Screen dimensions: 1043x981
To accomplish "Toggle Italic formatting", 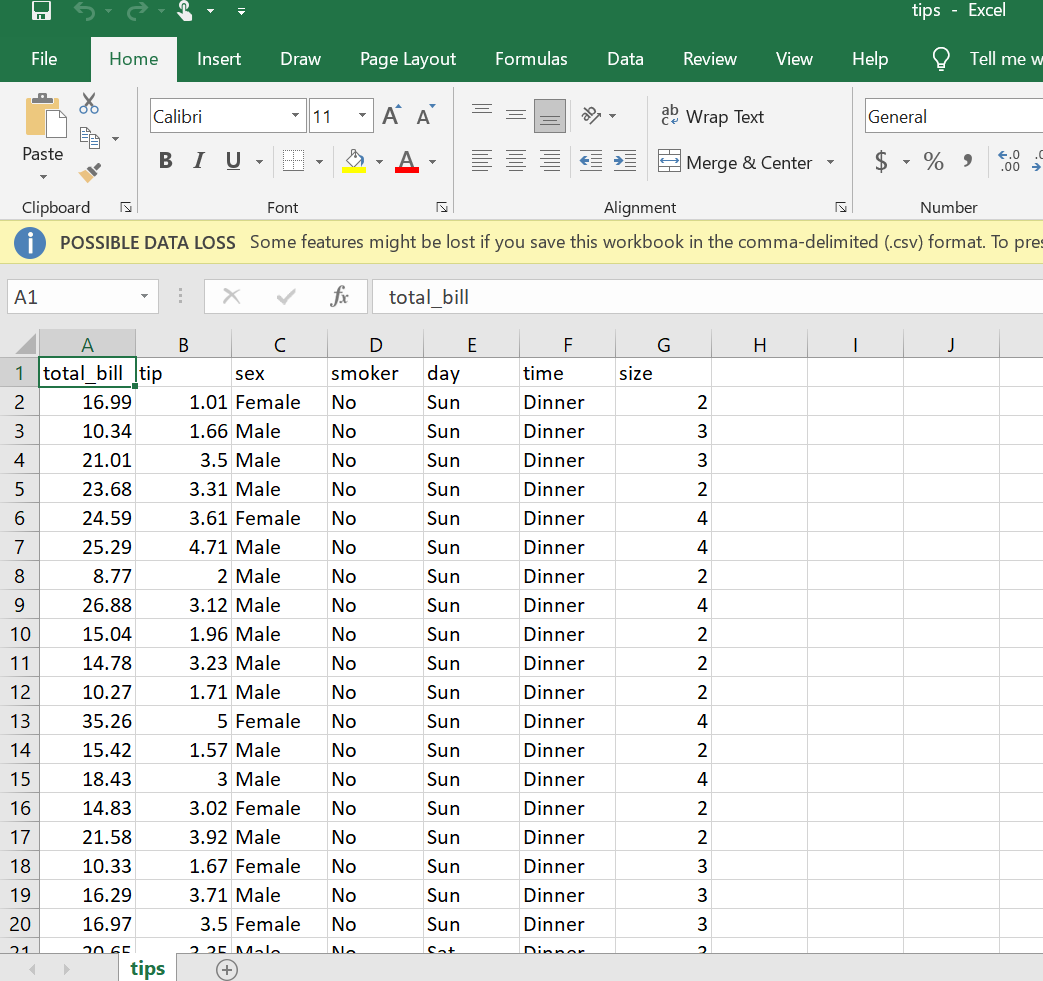I will (x=199, y=161).
